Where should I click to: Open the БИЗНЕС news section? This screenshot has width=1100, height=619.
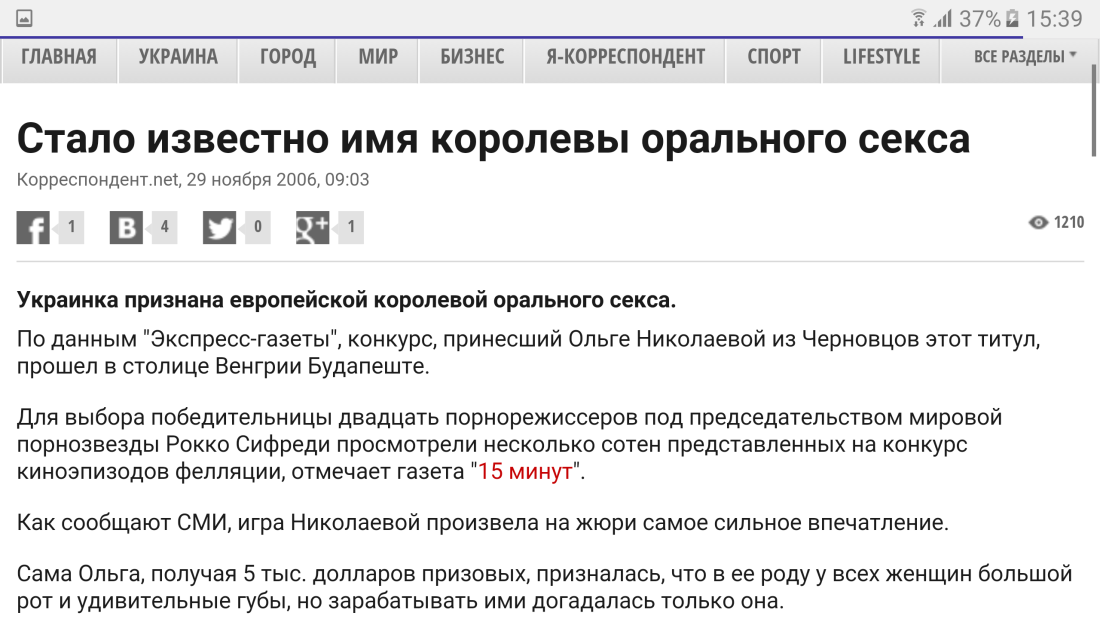click(471, 58)
